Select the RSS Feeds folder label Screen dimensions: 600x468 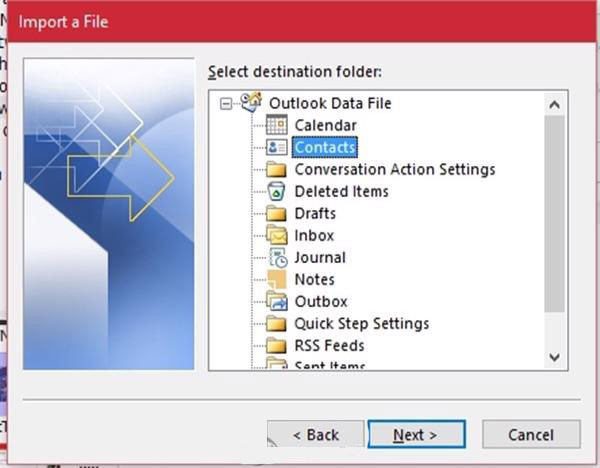pyautogui.click(x=329, y=346)
